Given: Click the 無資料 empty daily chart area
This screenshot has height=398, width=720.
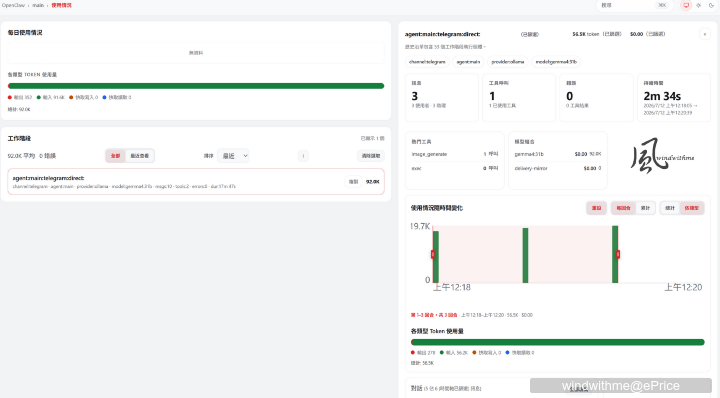Looking at the screenshot, I should [196, 53].
